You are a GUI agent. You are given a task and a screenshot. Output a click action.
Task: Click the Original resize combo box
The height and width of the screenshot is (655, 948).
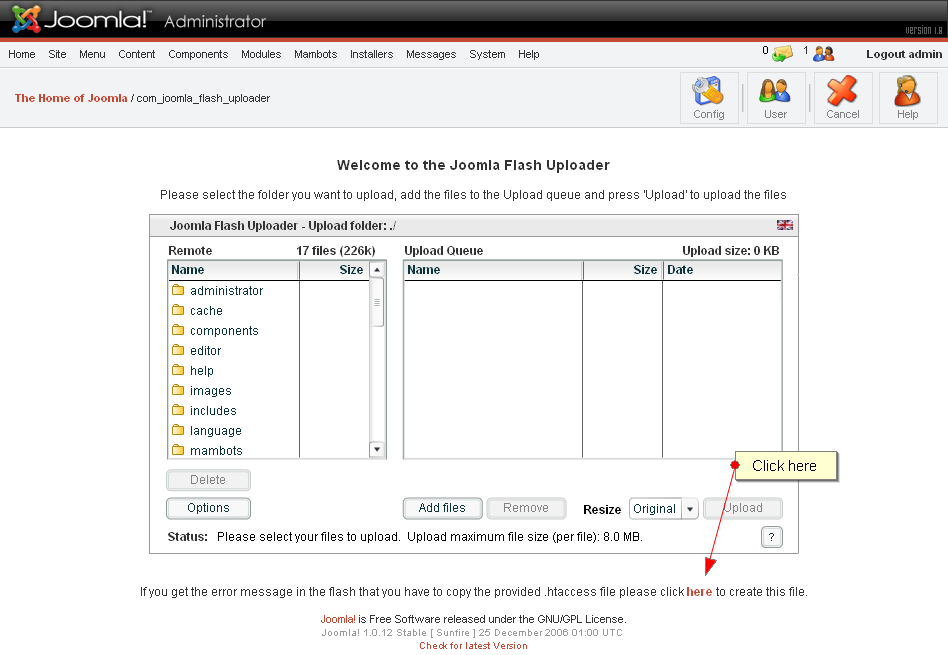point(664,509)
